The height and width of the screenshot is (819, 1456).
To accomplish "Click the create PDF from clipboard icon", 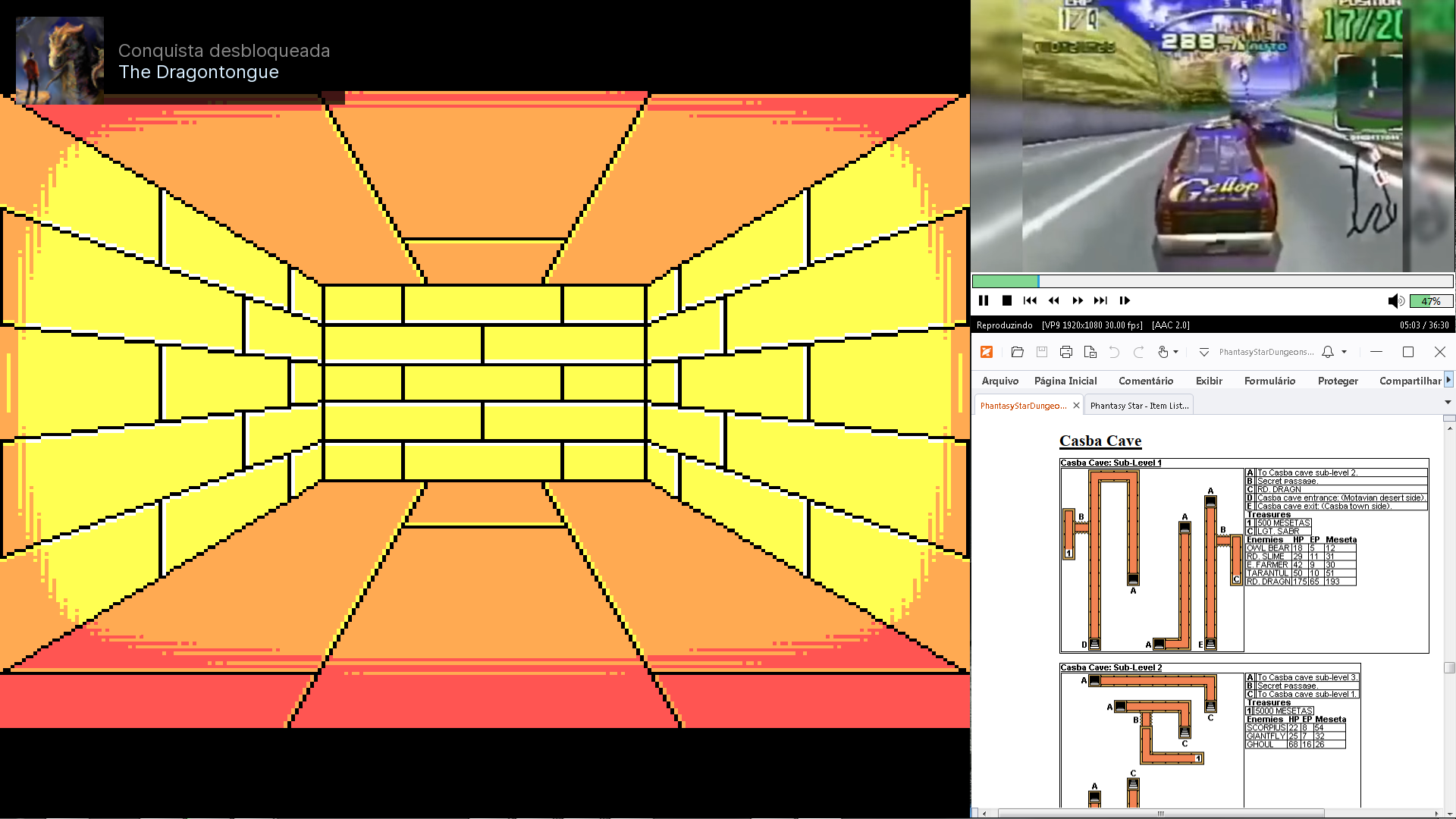I will click(x=1090, y=352).
